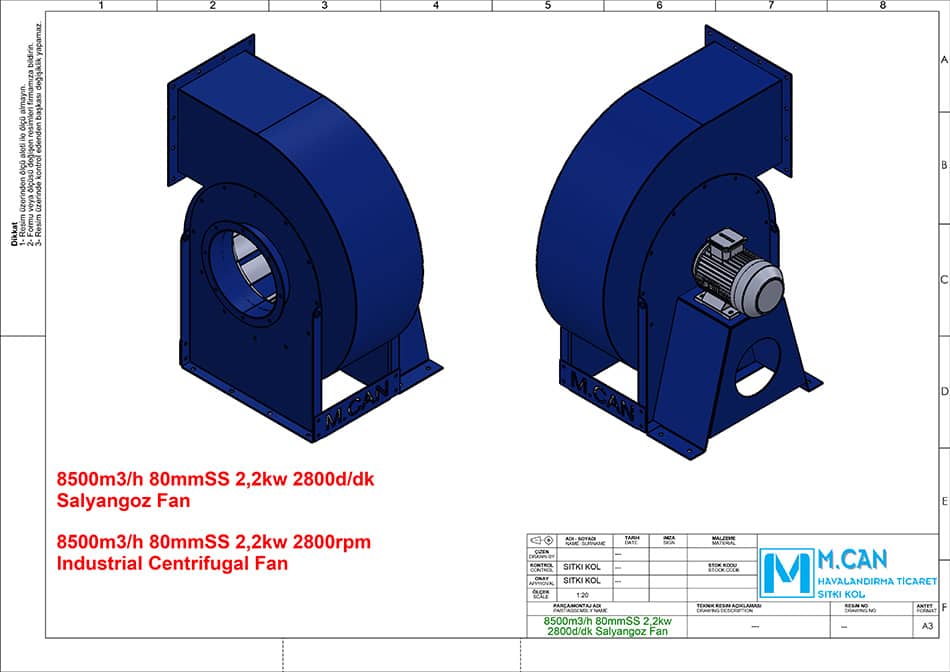The width and height of the screenshot is (950, 672).
Task: Click the red 'Industrial Centrifugal Fan' text
Action: [174, 564]
